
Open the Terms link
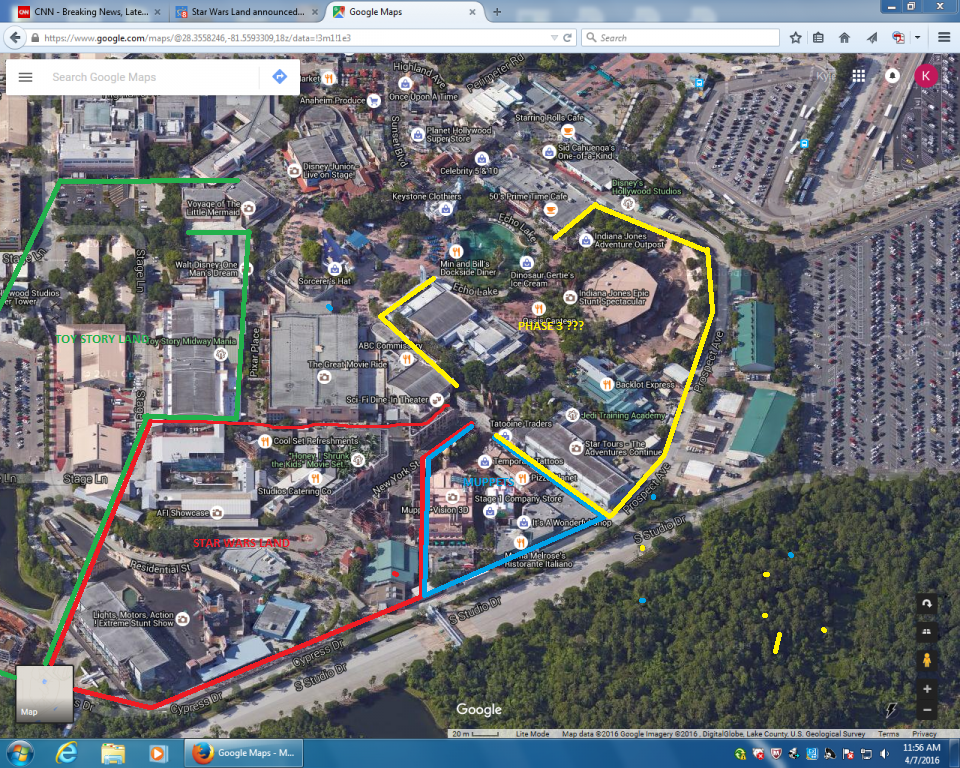888,734
